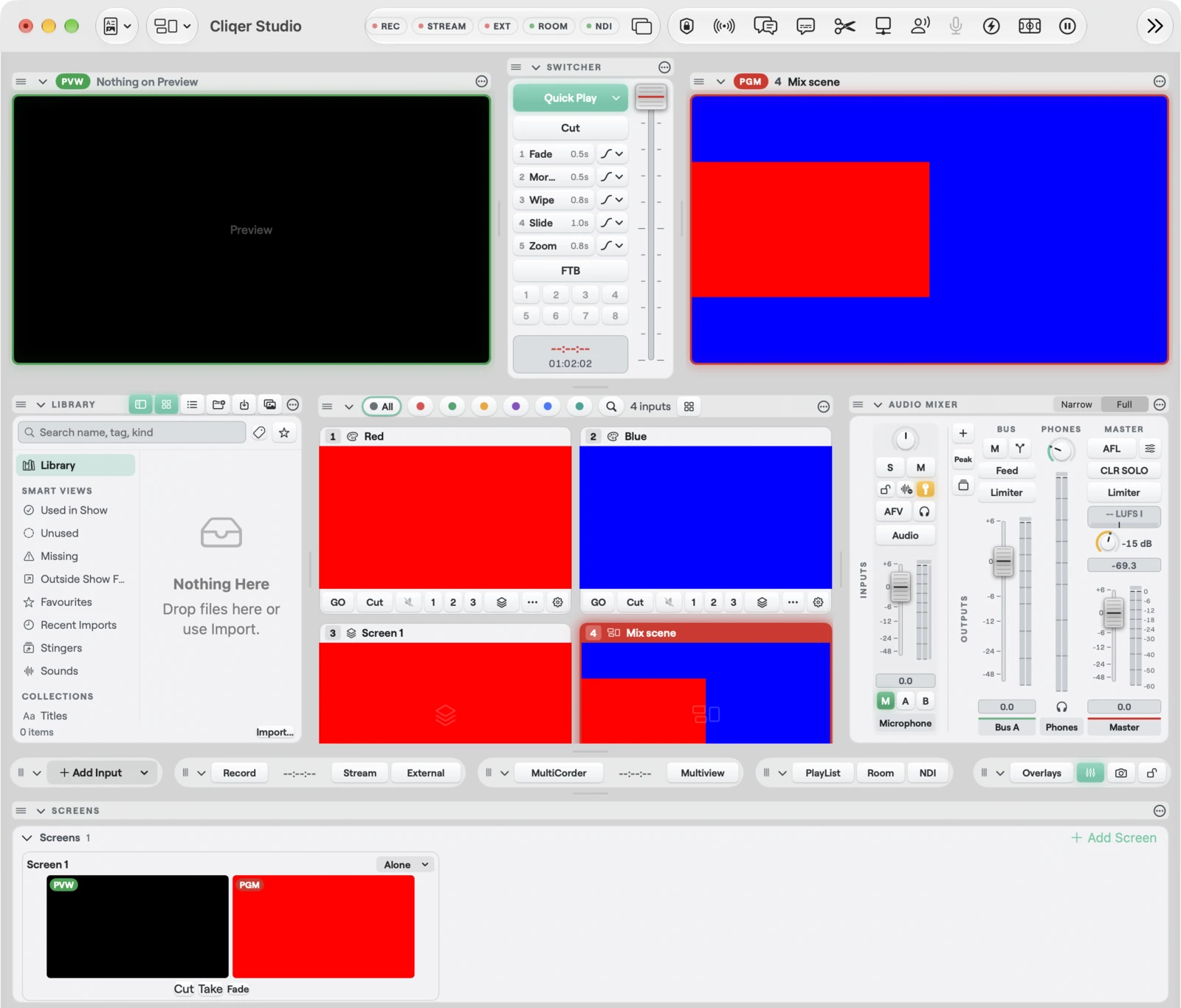Click the MultiCorder button

click(x=559, y=773)
